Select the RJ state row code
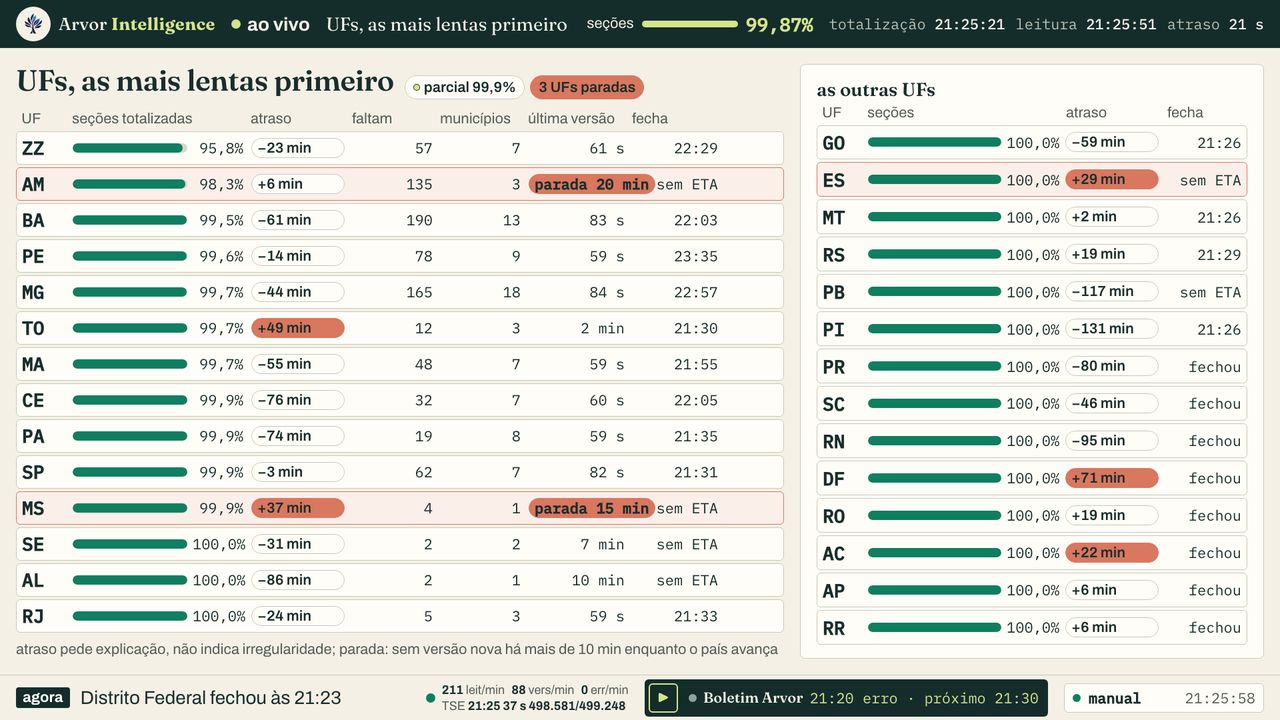Viewport: 1280px width, 720px height. 33,616
